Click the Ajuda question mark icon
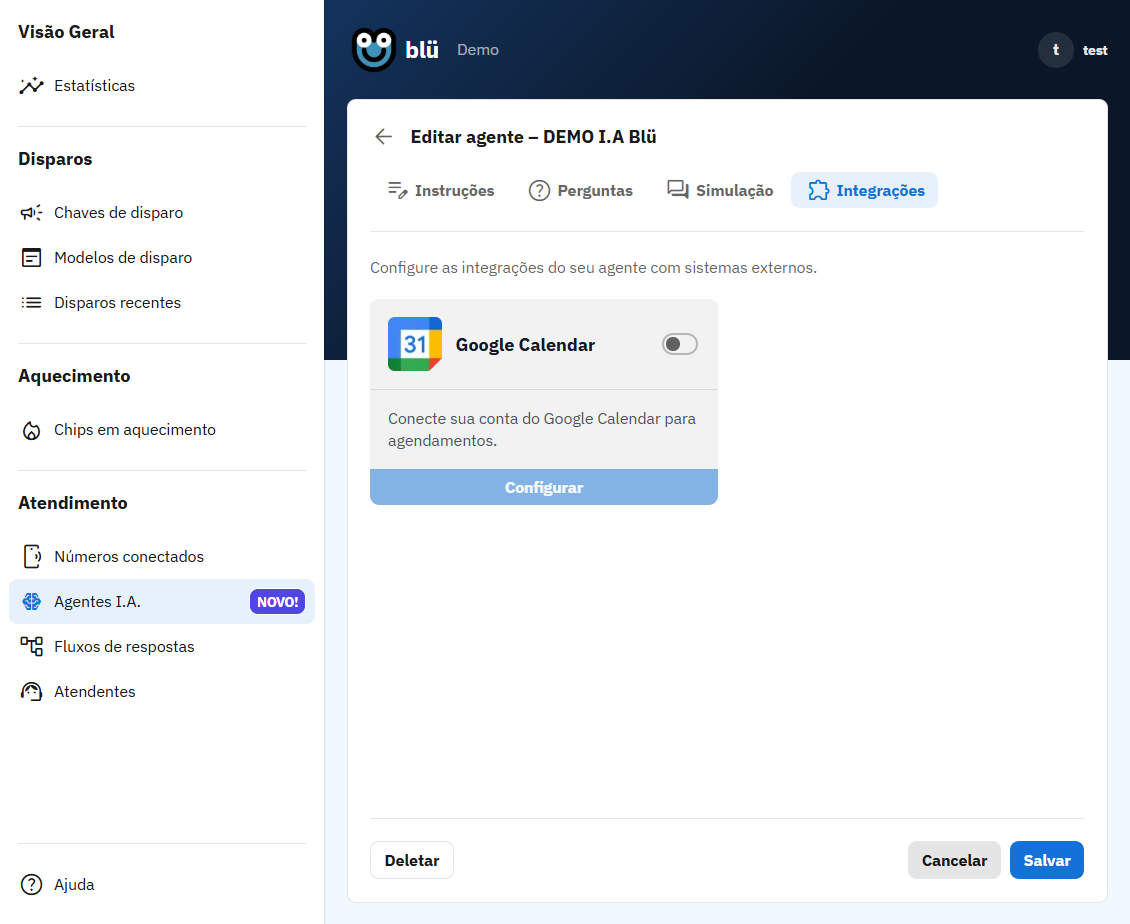The image size is (1130, 924). [31, 884]
